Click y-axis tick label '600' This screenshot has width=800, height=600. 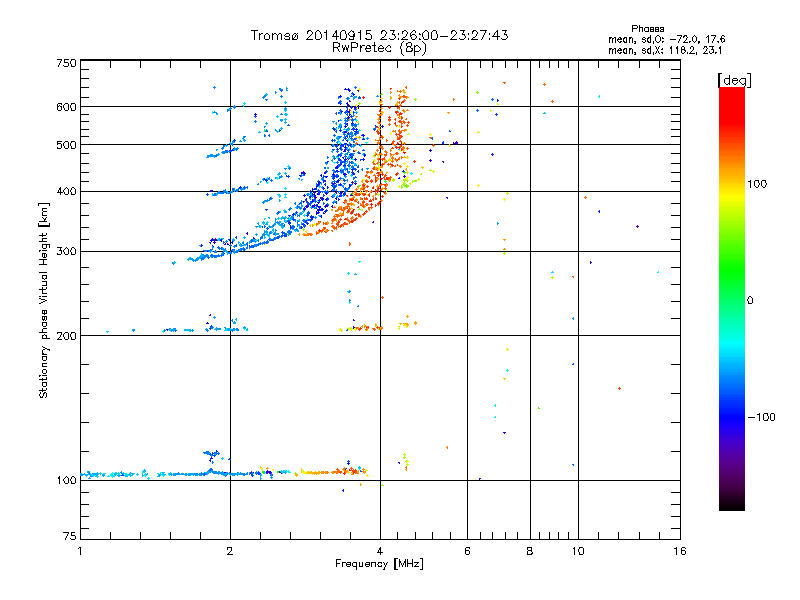66,107
